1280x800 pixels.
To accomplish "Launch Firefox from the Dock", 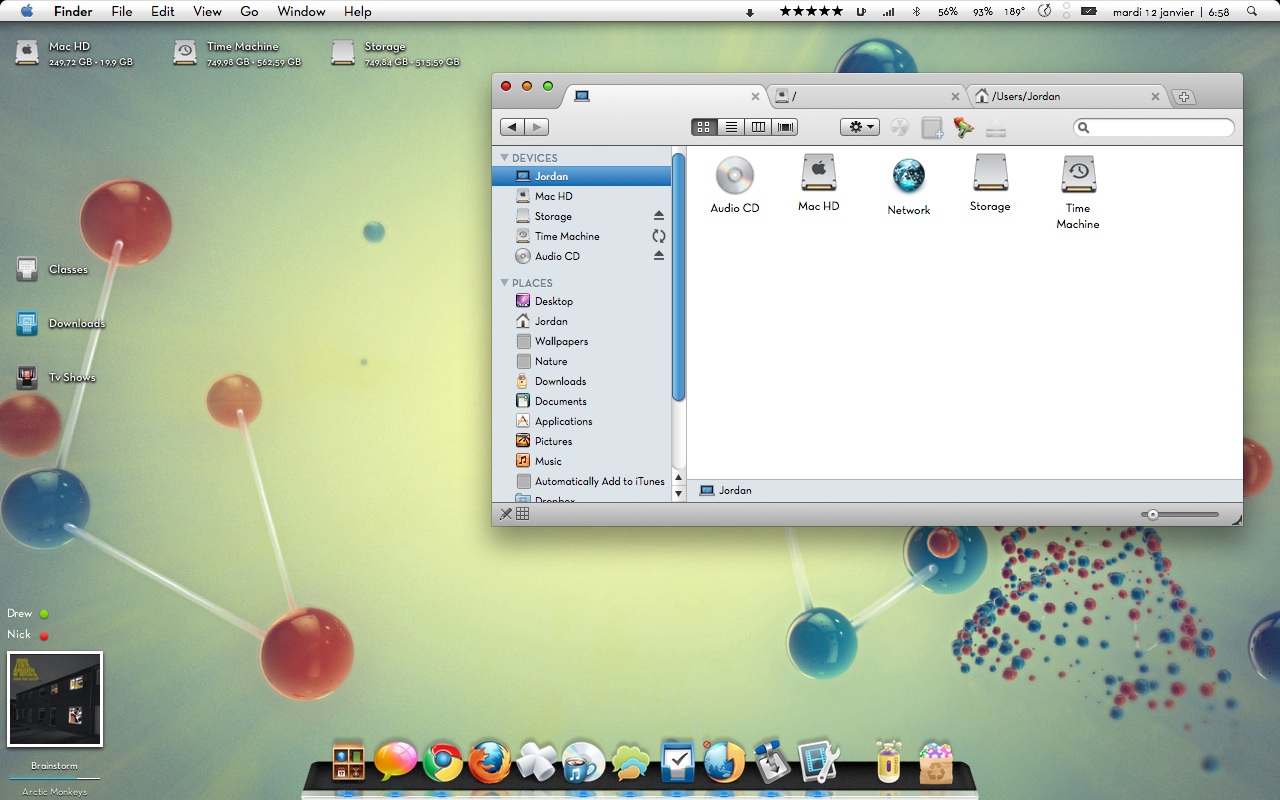I will pos(490,763).
